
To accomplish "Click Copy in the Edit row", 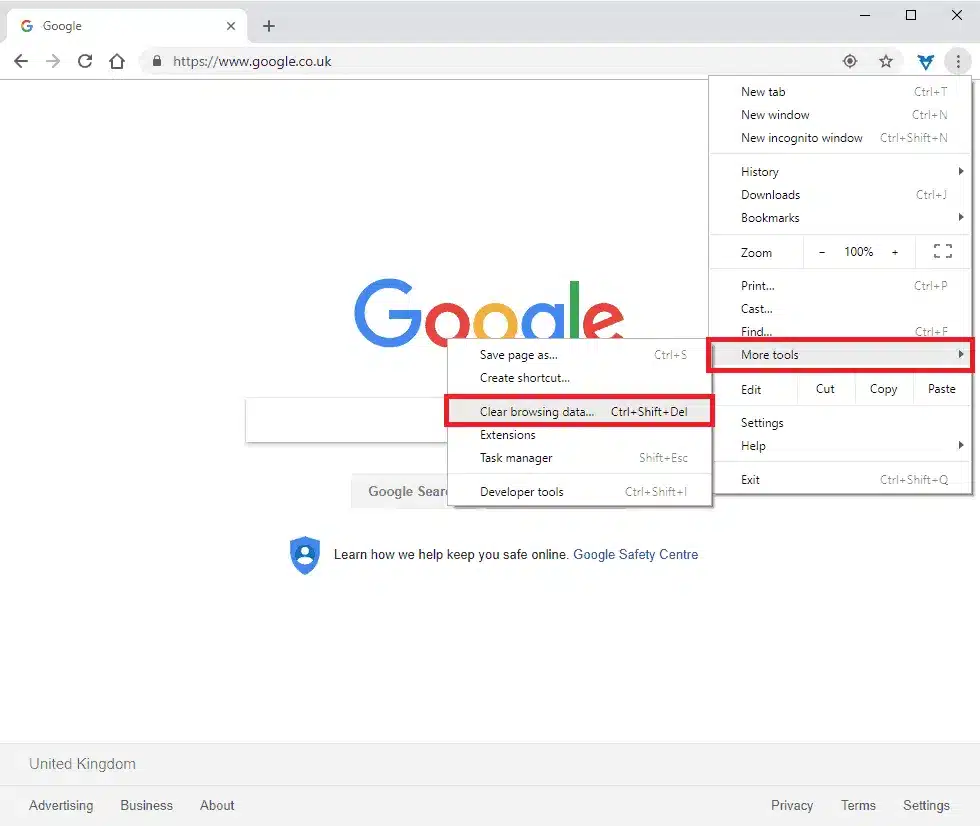I will (883, 389).
